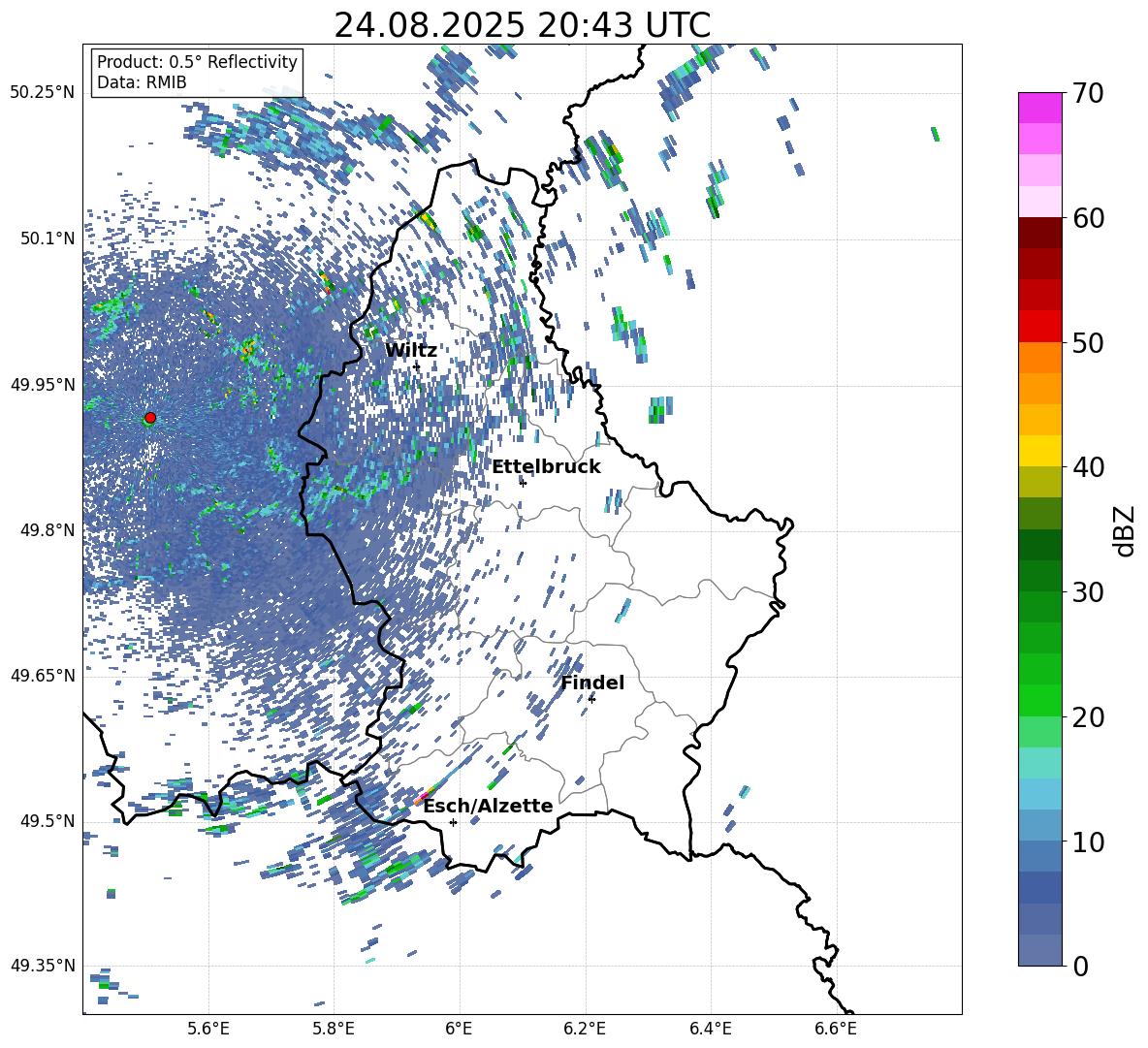Image resolution: width=1148 pixels, height=1048 pixels.
Task: Click the Esch/Alzette city label
Action: (488, 807)
